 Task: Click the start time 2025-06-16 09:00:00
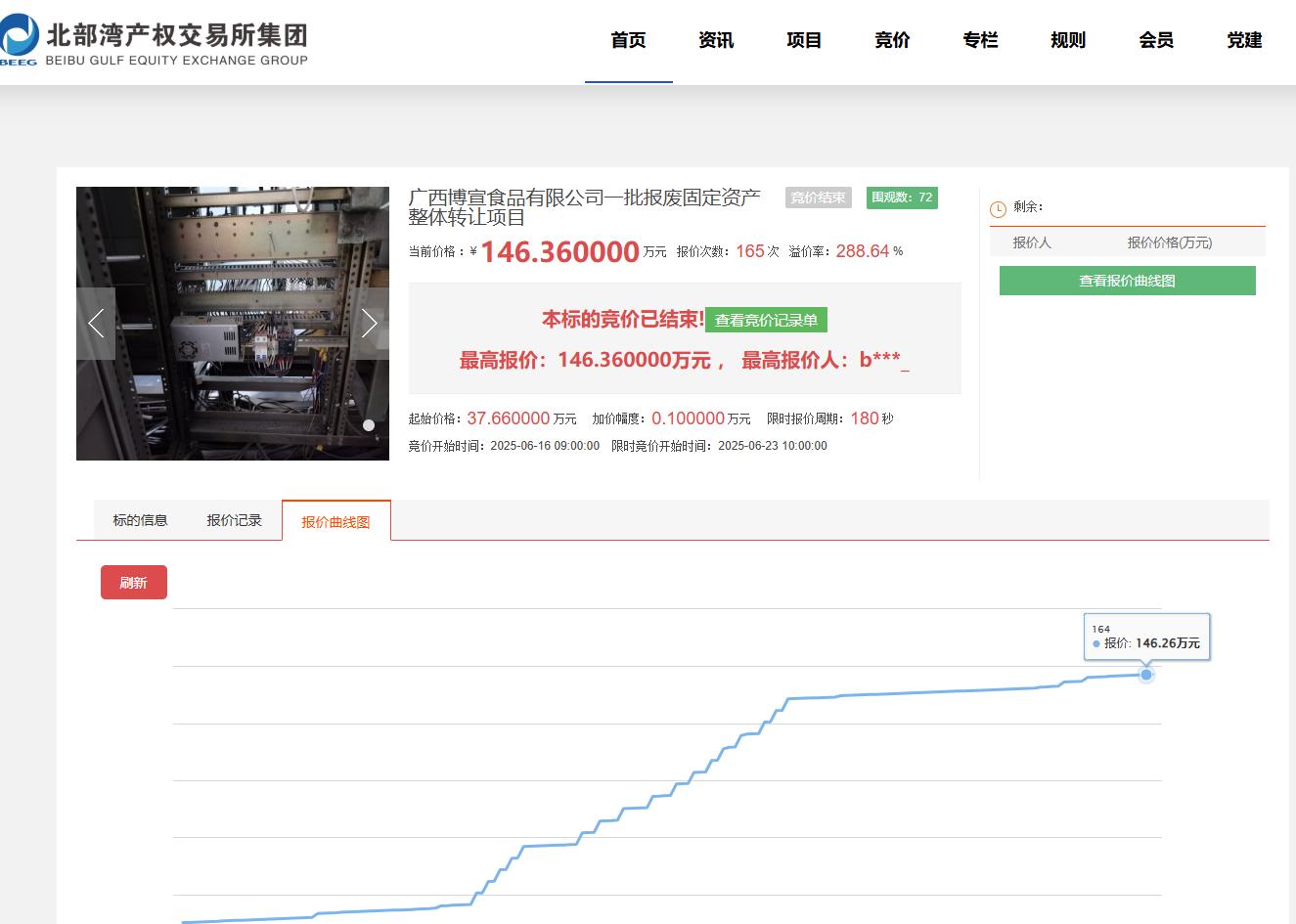click(545, 446)
